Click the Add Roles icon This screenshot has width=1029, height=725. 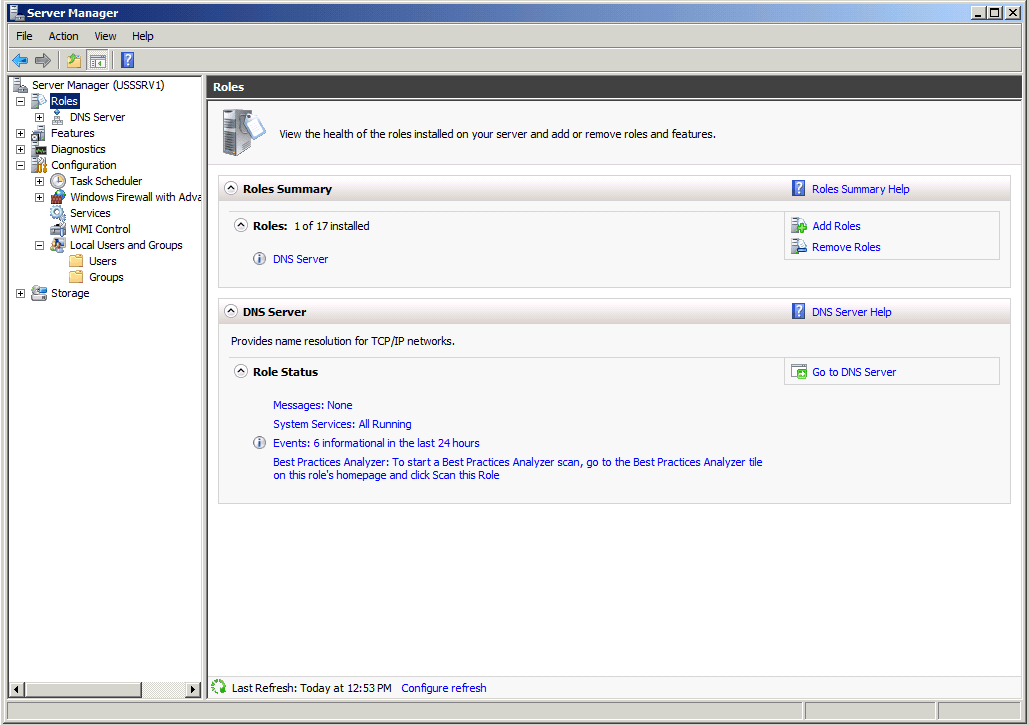pyautogui.click(x=799, y=226)
